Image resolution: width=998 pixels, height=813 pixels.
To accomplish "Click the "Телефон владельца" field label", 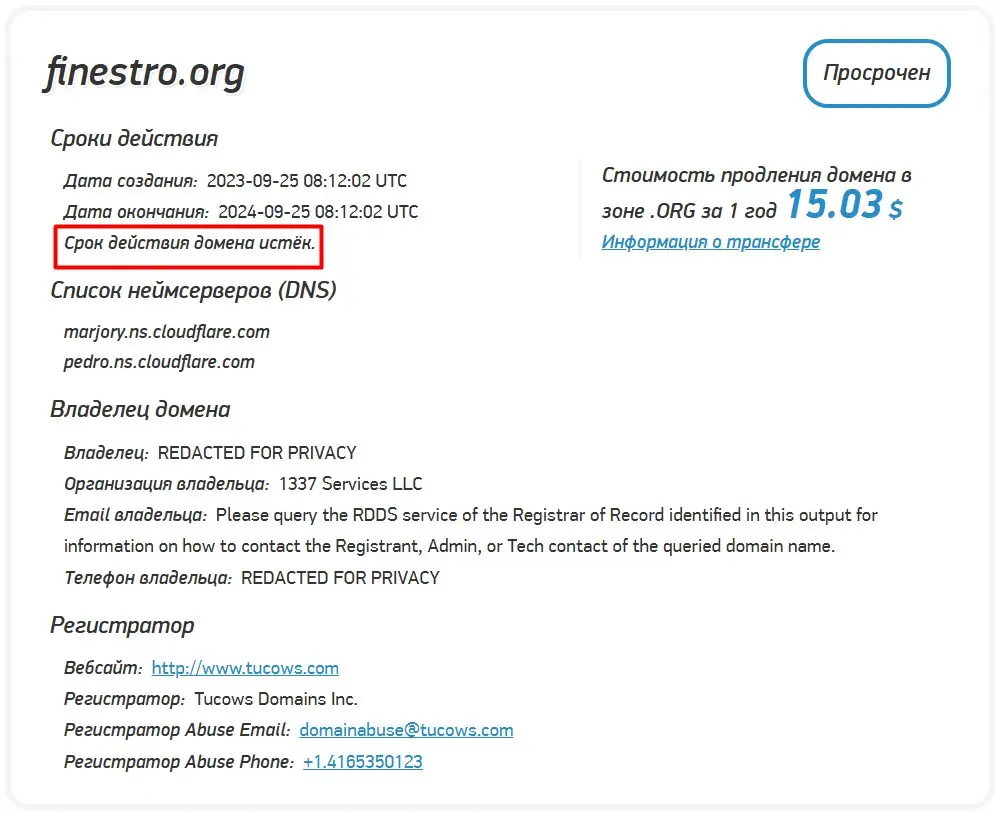I will coord(148,578).
